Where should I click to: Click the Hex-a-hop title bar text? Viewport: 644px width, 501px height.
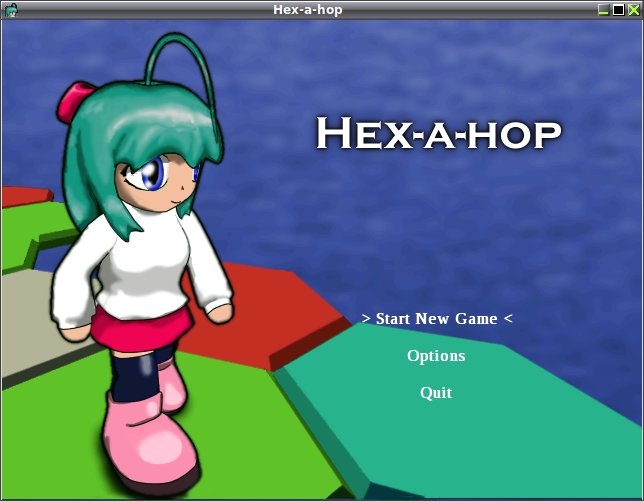point(308,9)
